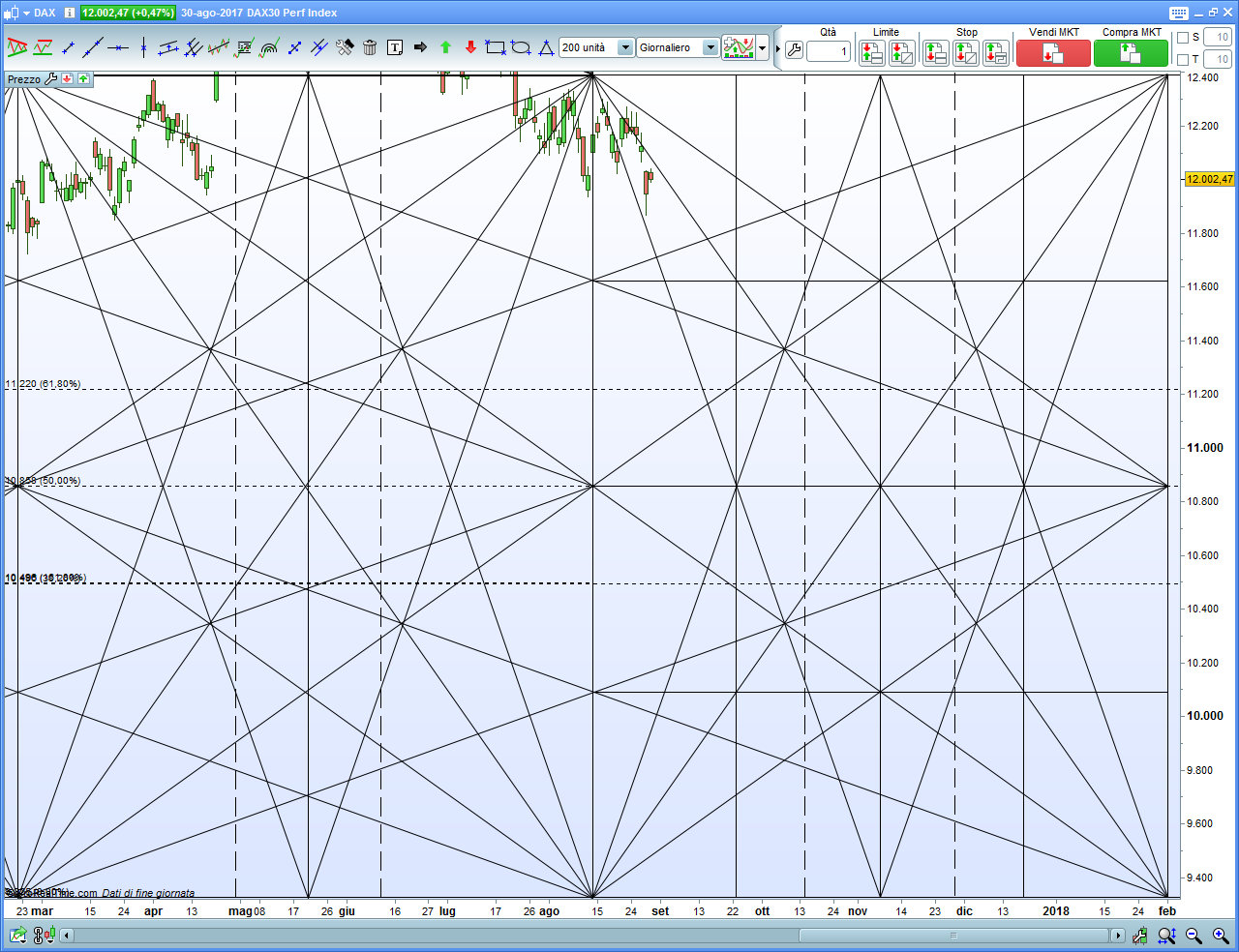
Task: Expand the DAX instrument dropdown arrow
Action: [26, 13]
